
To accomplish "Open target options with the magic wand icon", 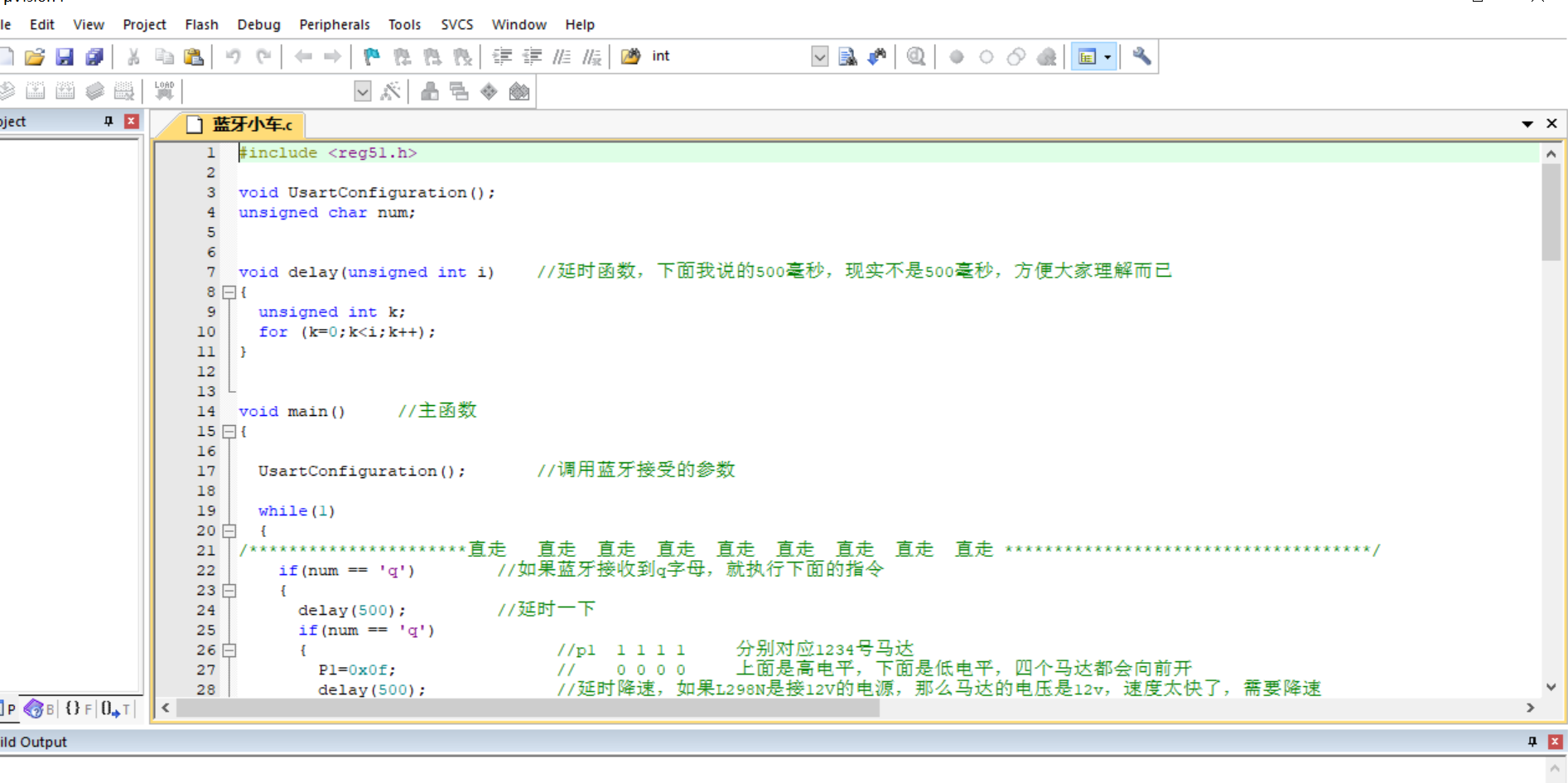I will pos(390,91).
